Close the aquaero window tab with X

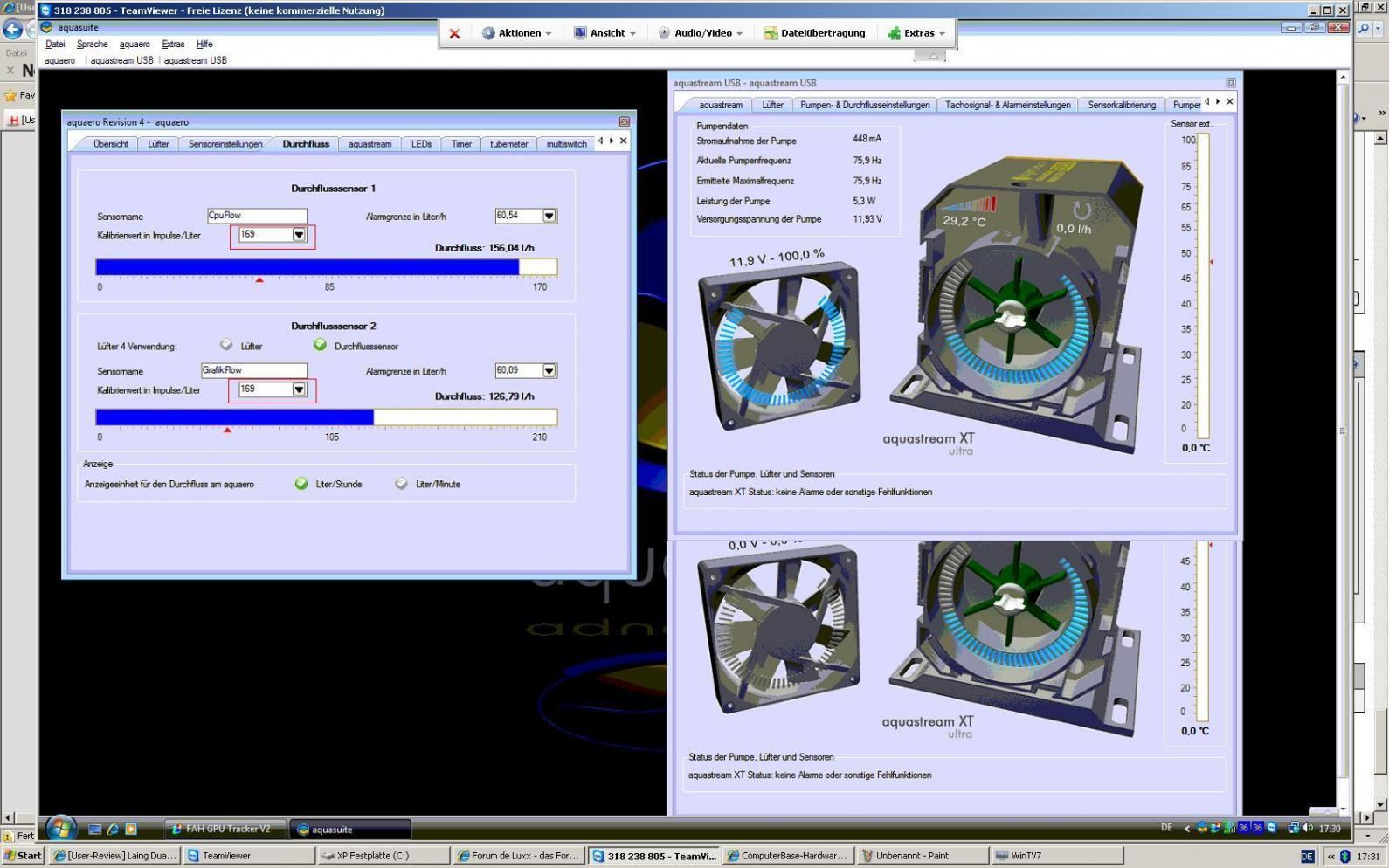coord(623,141)
